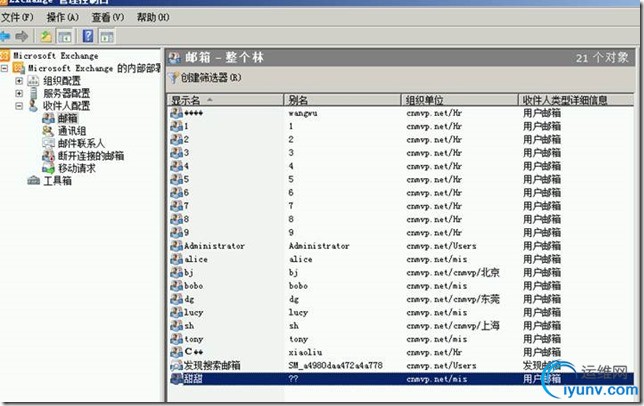Select the 移动请求 tree item
This screenshot has height=406, width=644.
click(x=77, y=168)
